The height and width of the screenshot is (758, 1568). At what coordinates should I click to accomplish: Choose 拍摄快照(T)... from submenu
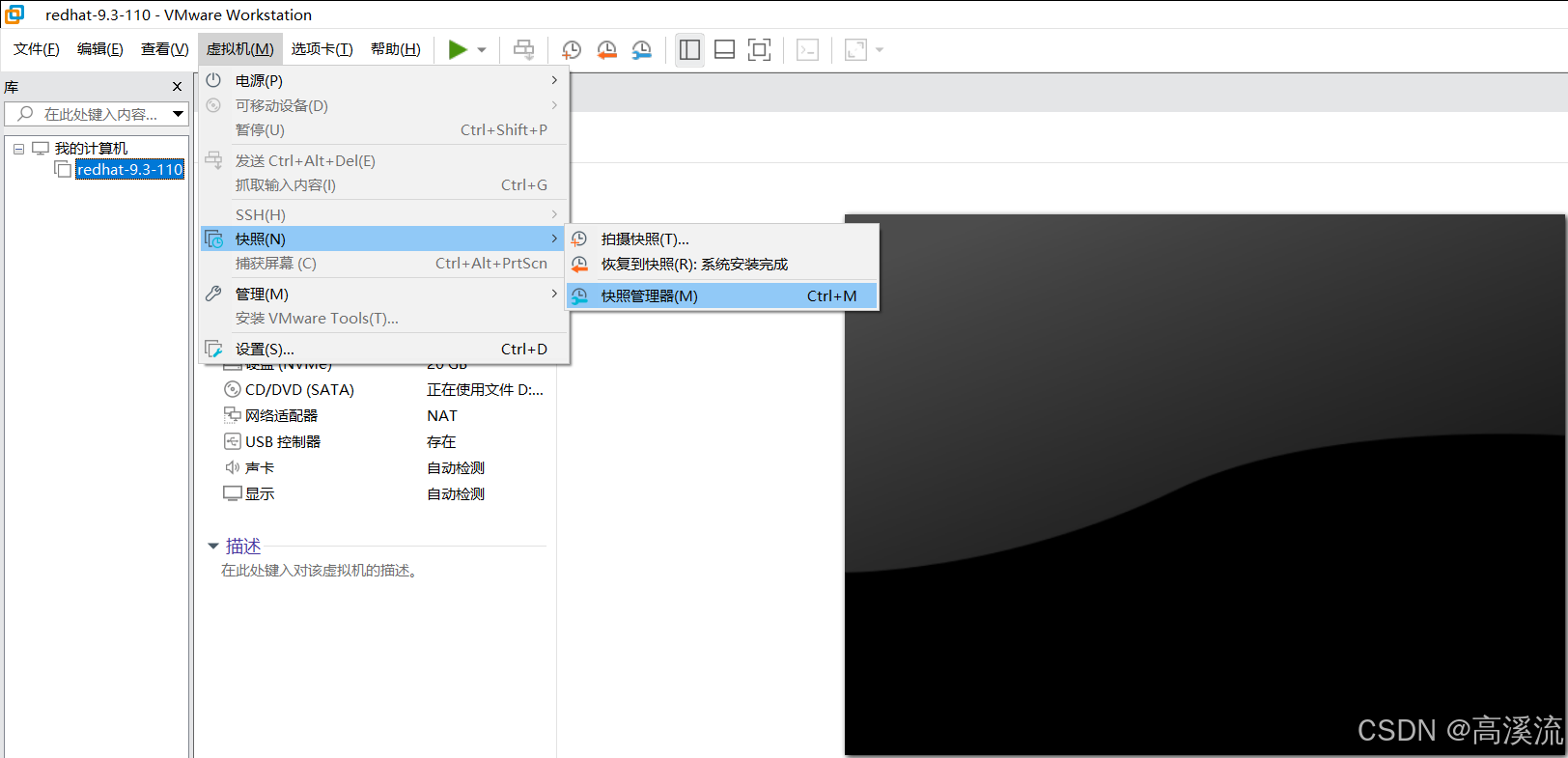722,239
